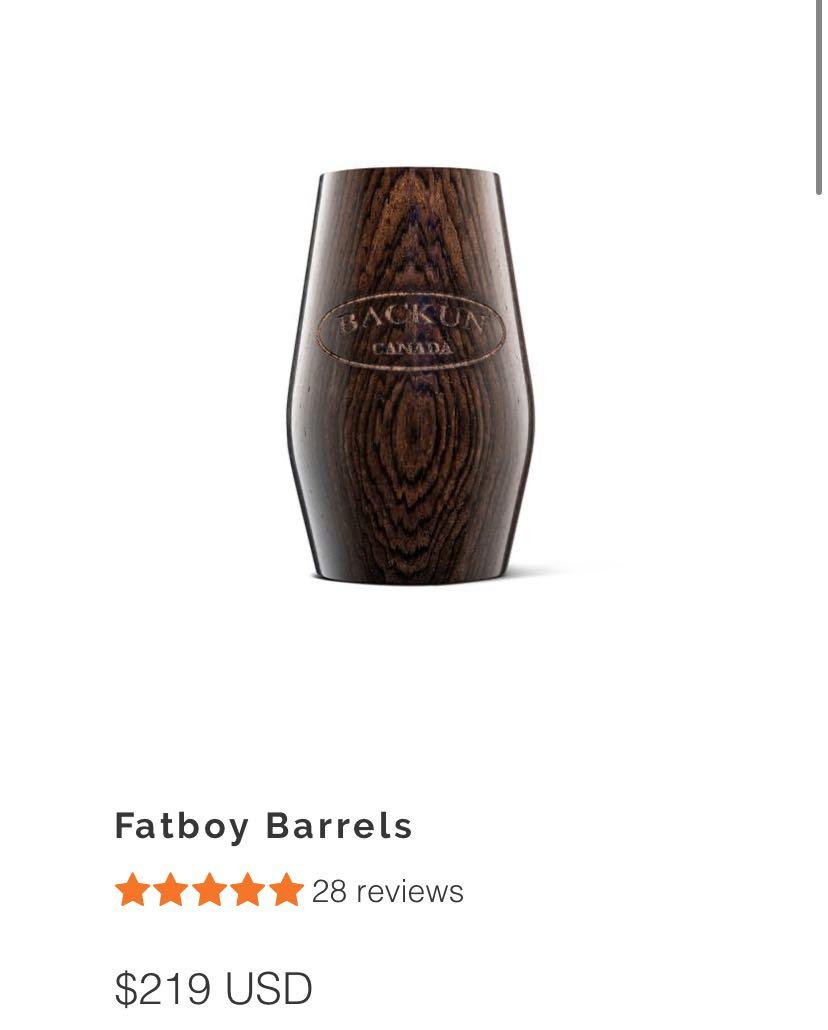This screenshot has height=1030, width=828.
Task: Click the first orange rating star
Action: pyautogui.click(x=131, y=890)
